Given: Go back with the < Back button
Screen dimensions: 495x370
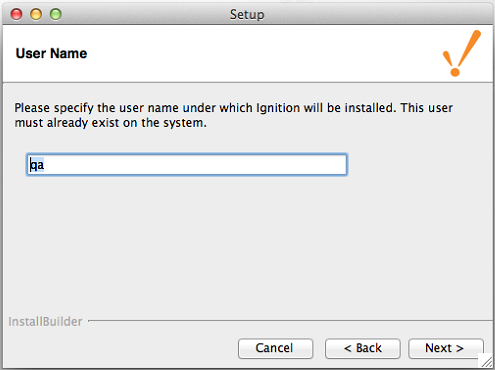Looking at the screenshot, I should [363, 348].
